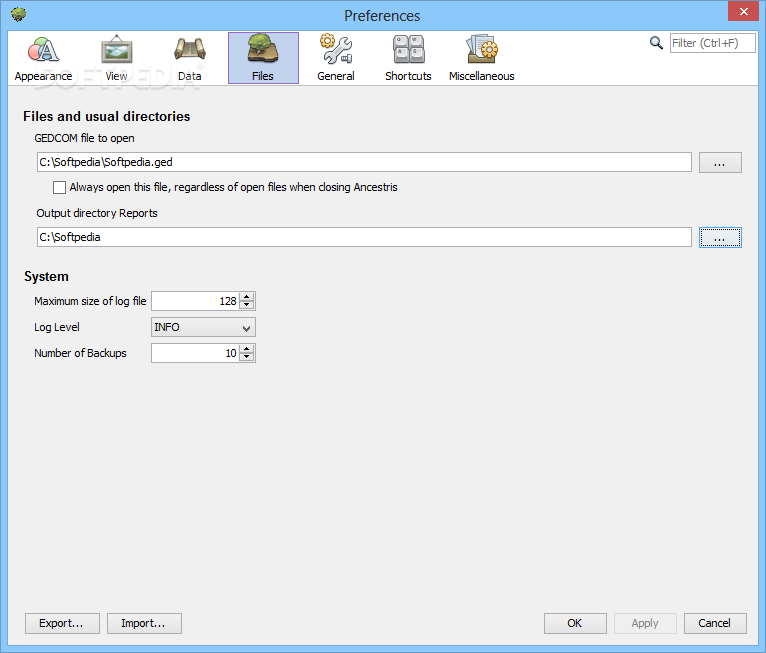Image resolution: width=766 pixels, height=653 pixels.
Task: Click the magnifier search icon
Action: 656,43
